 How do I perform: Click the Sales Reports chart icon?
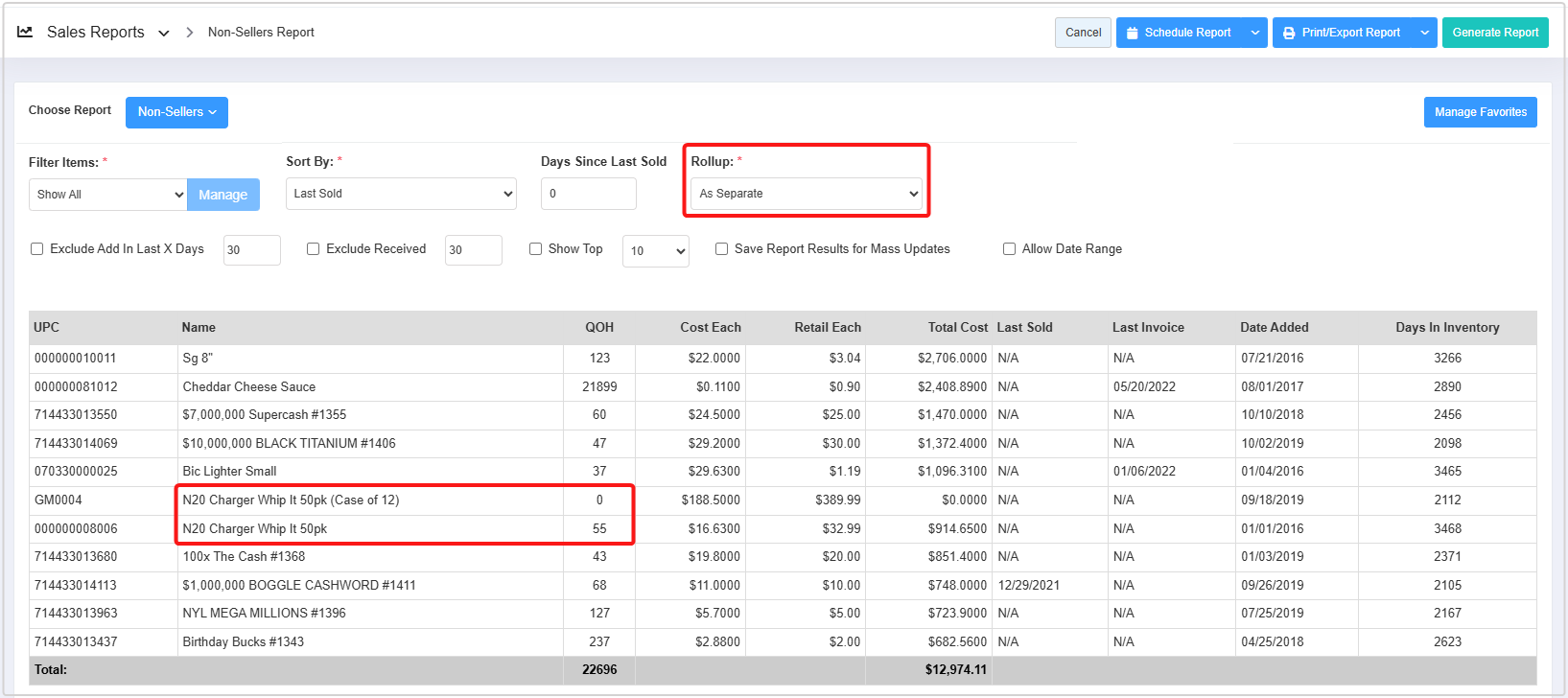click(25, 32)
